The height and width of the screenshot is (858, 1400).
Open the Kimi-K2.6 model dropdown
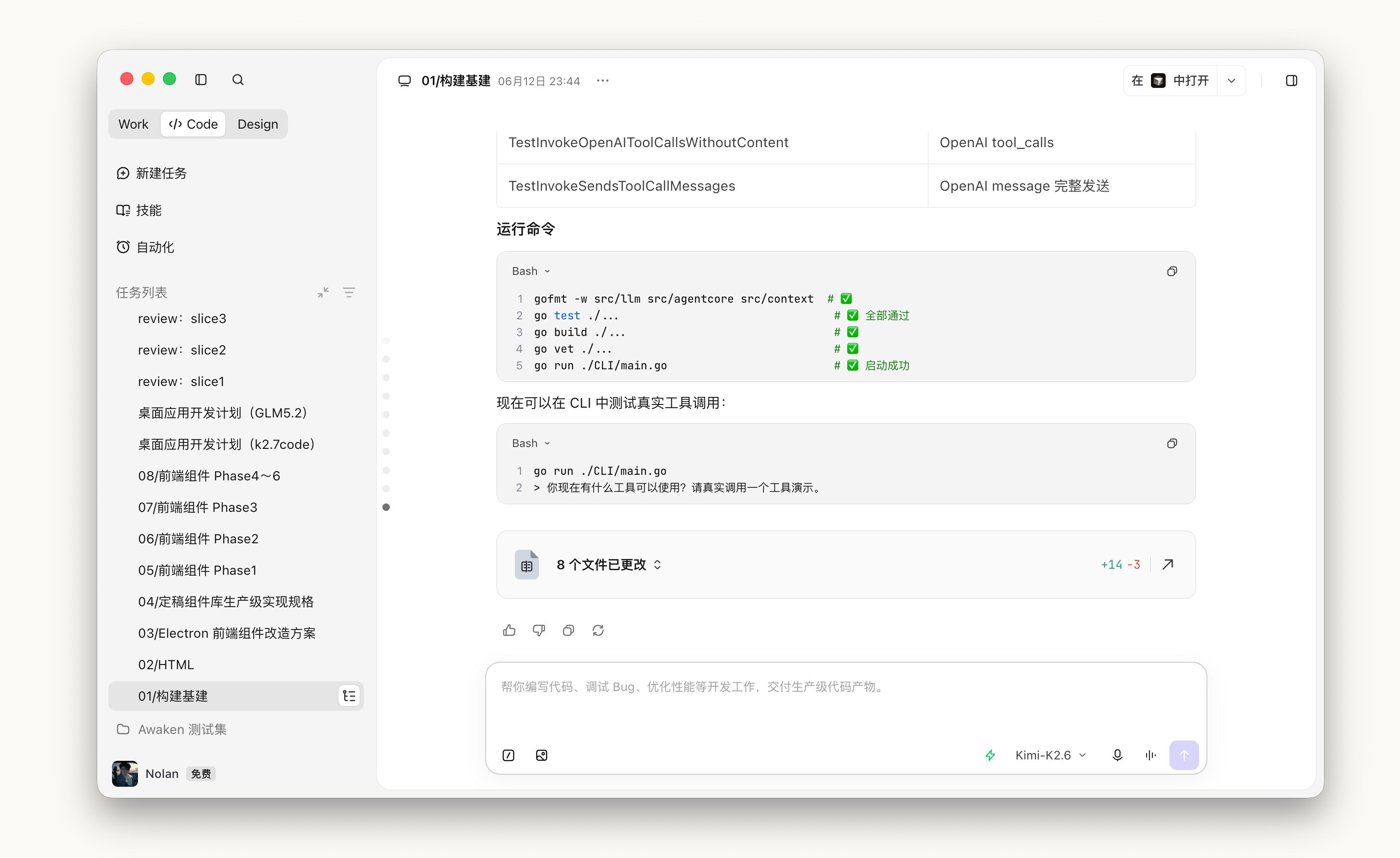click(1050, 755)
